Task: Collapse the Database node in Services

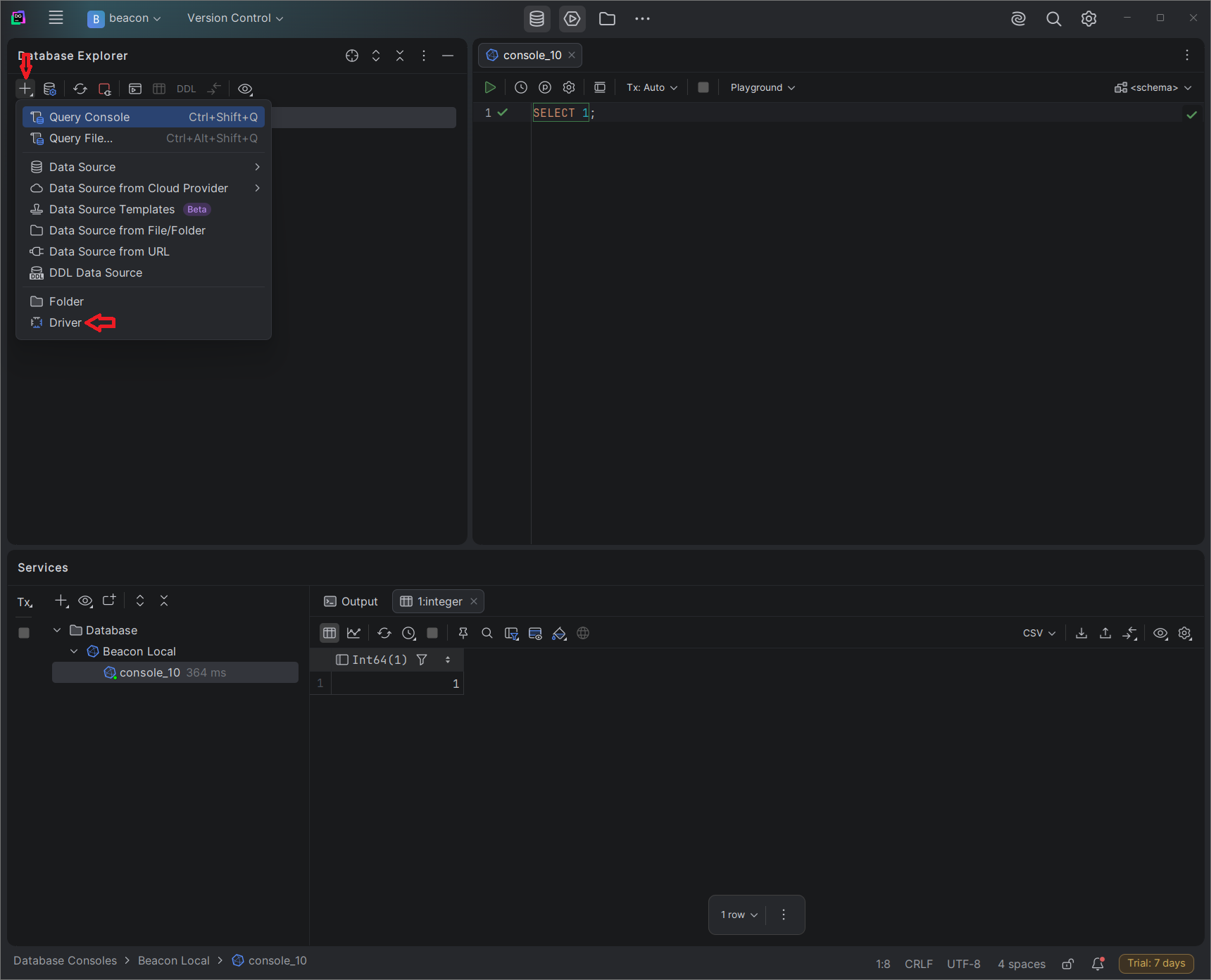Action: [x=57, y=630]
